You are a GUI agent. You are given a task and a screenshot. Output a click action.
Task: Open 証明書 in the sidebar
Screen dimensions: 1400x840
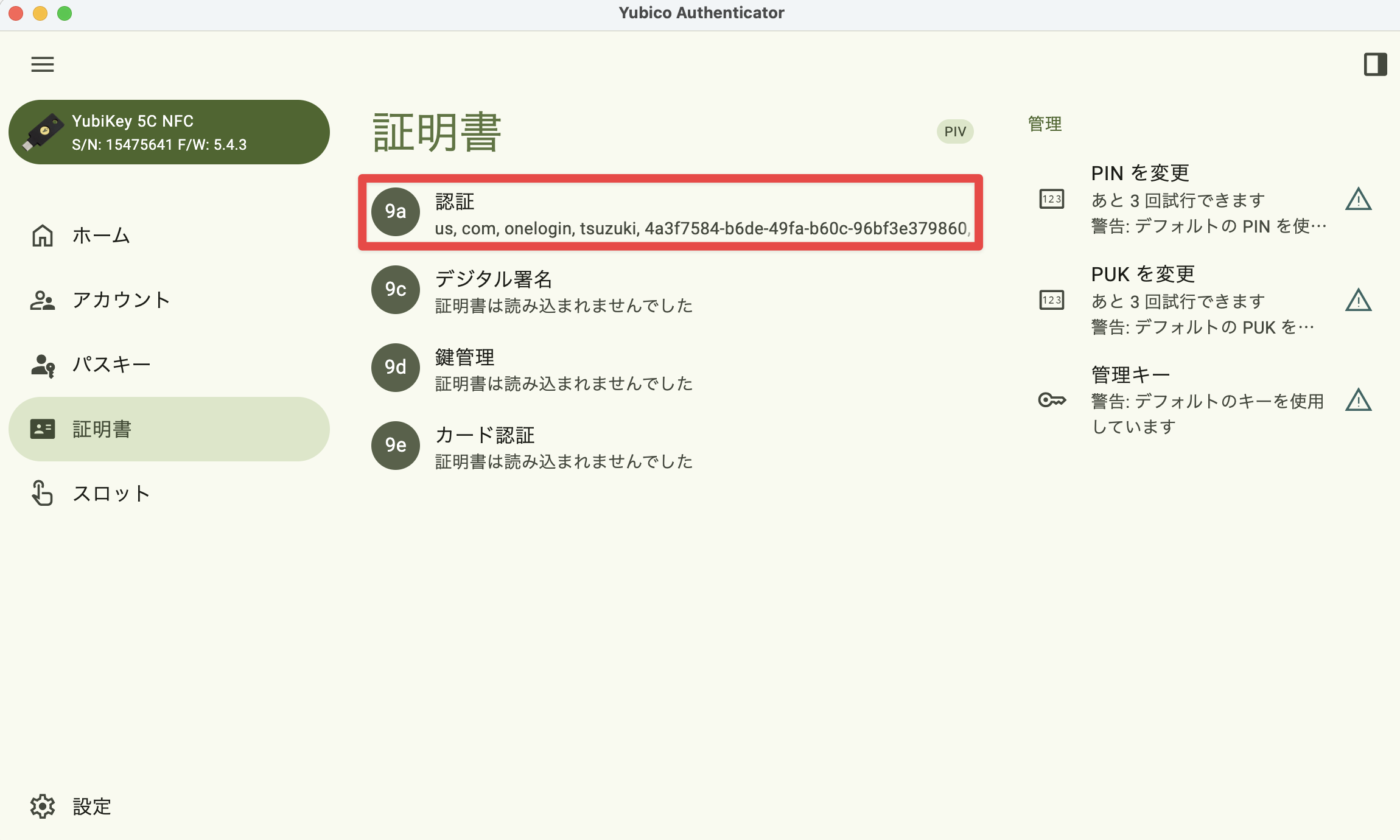pos(169,429)
